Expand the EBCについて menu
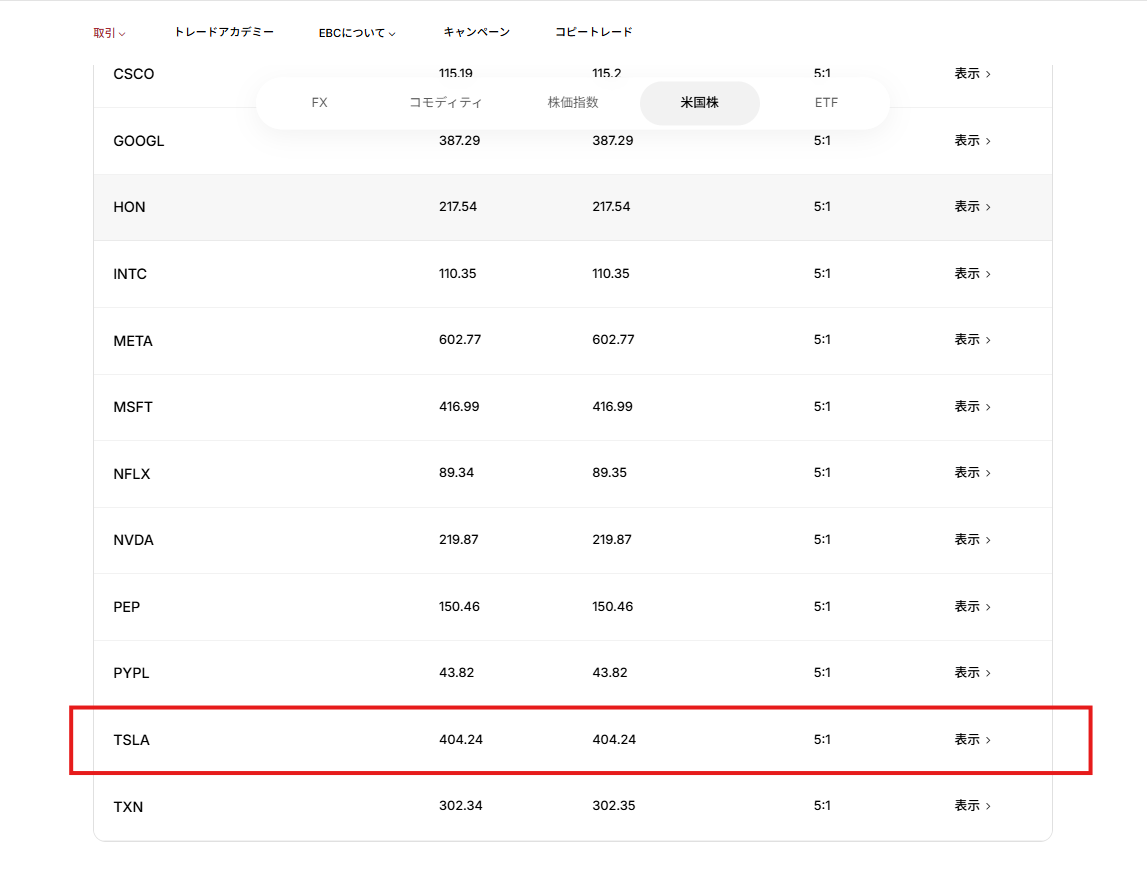 (x=357, y=33)
